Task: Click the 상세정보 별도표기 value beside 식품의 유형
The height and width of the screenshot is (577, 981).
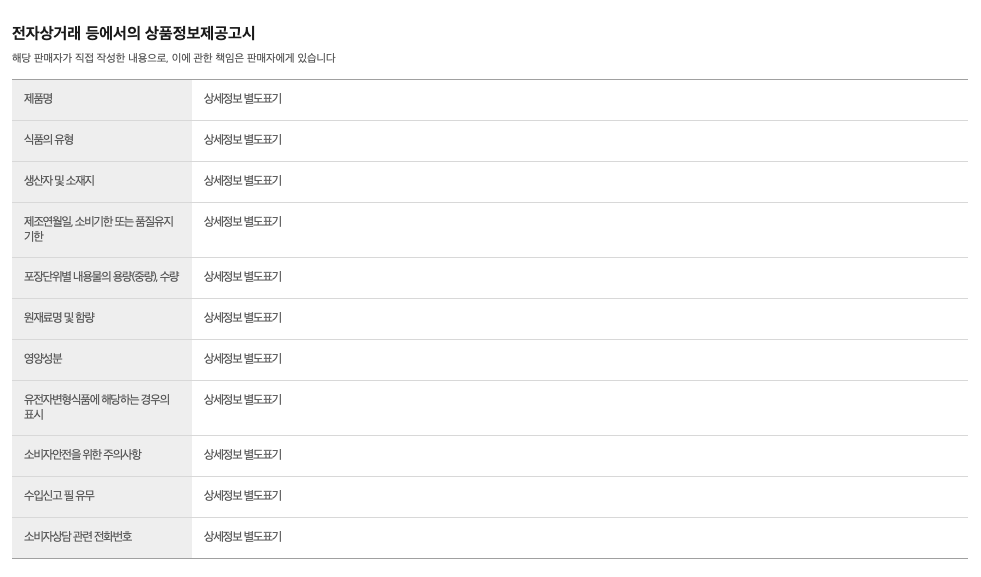Action: [243, 140]
